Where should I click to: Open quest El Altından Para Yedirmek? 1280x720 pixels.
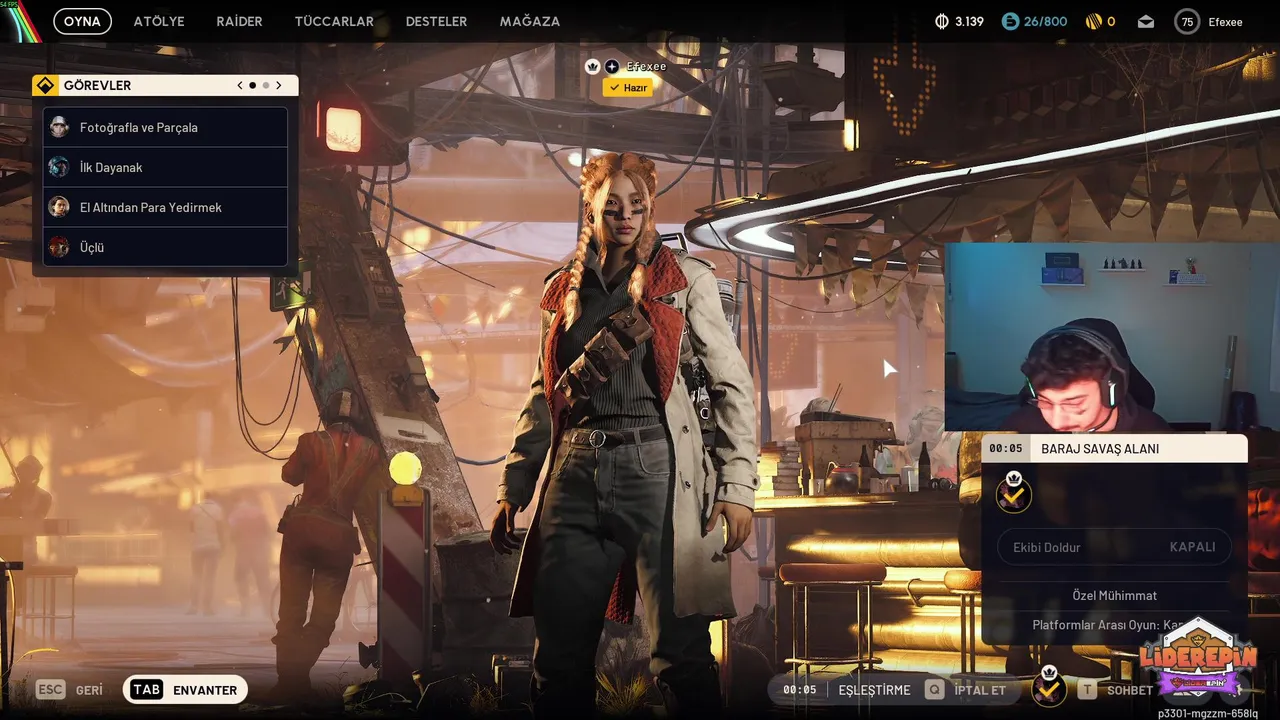(x=166, y=207)
